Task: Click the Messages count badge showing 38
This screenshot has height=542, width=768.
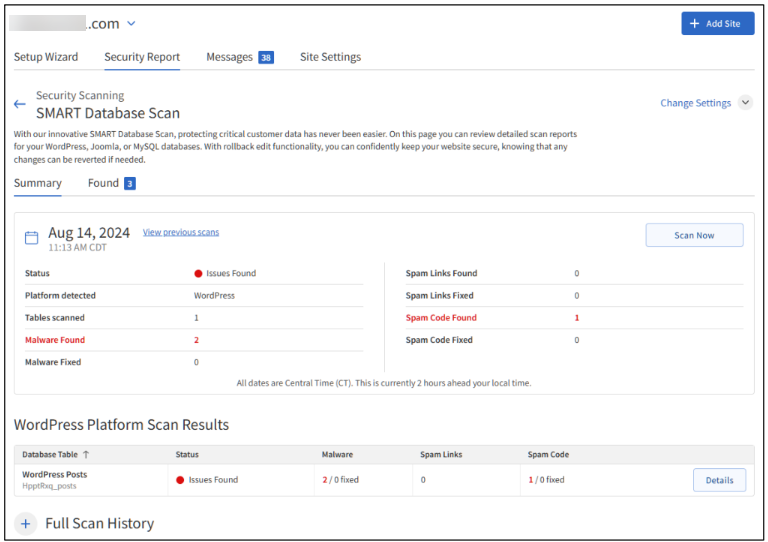Action: click(266, 58)
